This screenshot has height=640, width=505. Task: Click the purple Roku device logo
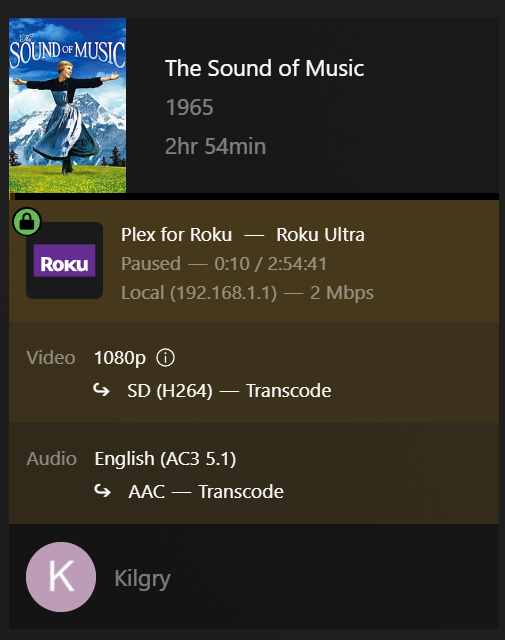click(x=65, y=260)
